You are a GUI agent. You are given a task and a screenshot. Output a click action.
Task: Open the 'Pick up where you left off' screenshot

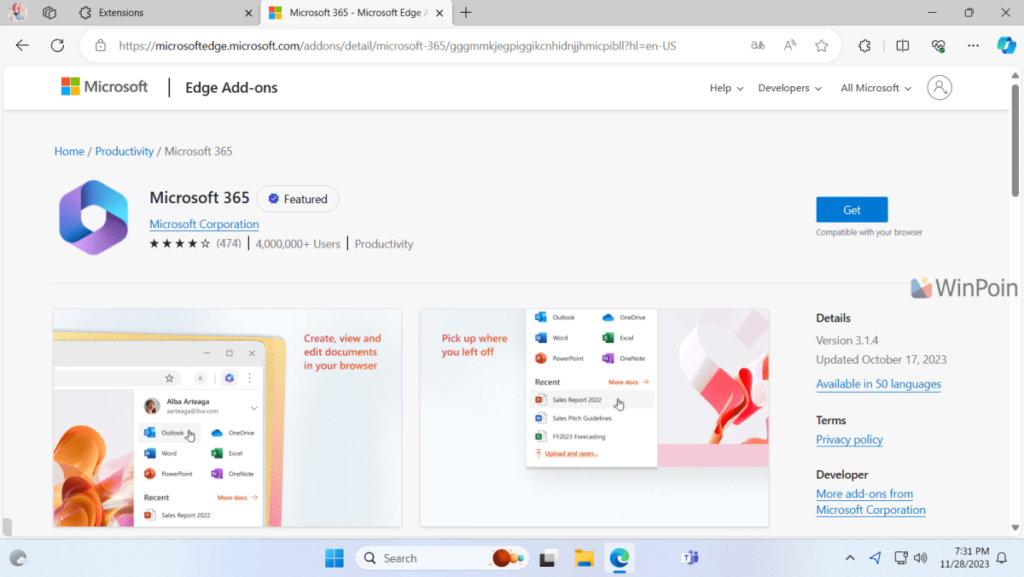coord(594,418)
